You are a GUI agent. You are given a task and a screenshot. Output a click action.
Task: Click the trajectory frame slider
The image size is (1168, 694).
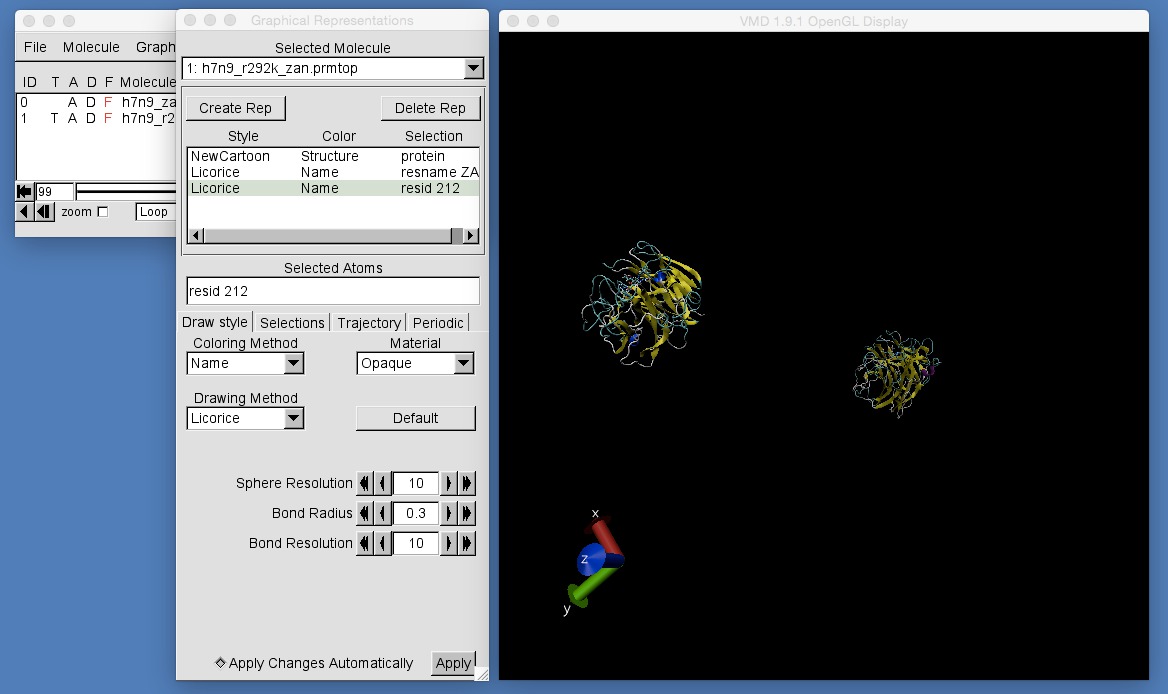point(126,191)
